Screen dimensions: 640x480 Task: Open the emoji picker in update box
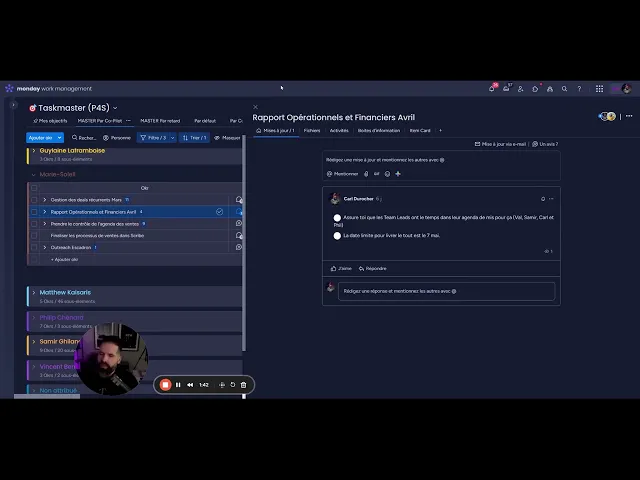click(x=387, y=174)
